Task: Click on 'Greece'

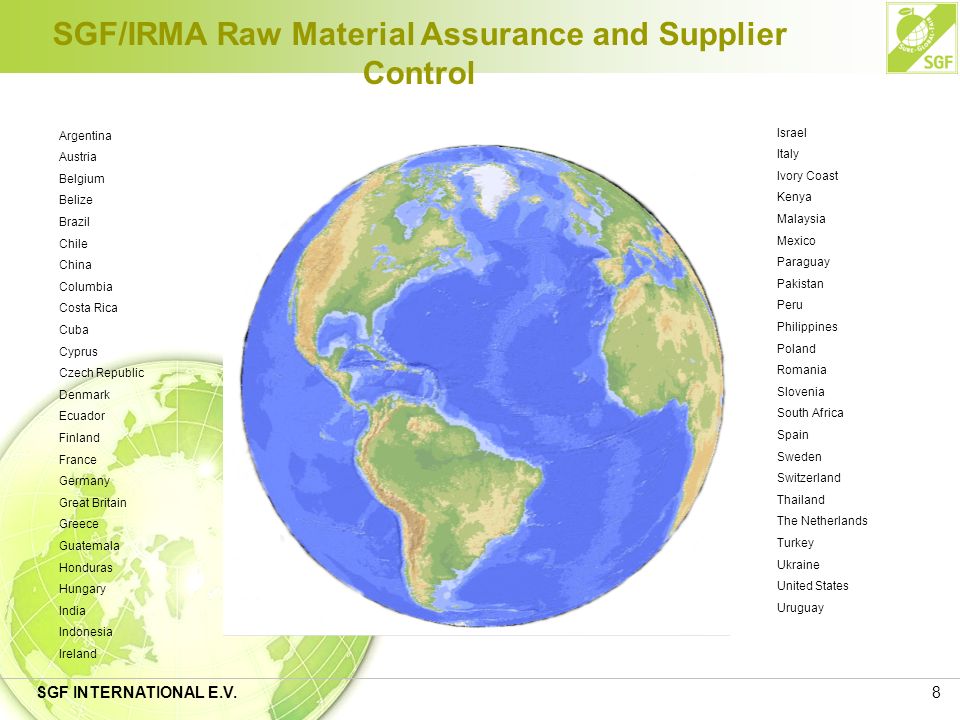Action: coord(79,524)
